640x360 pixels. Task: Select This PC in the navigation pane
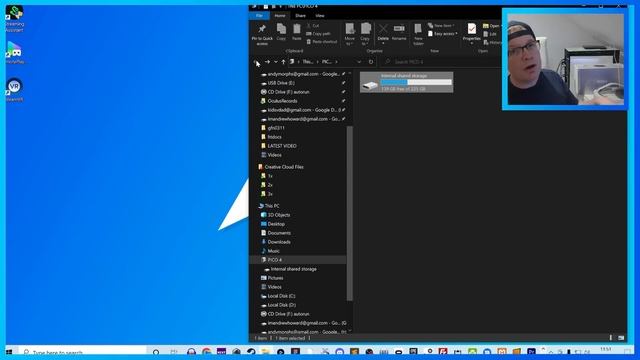[x=272, y=206]
